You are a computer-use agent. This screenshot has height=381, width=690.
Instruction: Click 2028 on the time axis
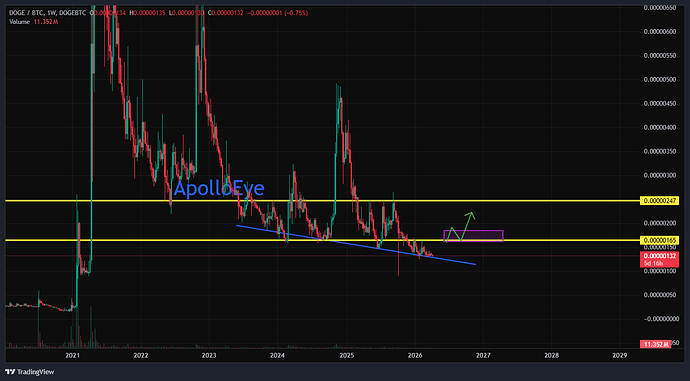pos(552,355)
